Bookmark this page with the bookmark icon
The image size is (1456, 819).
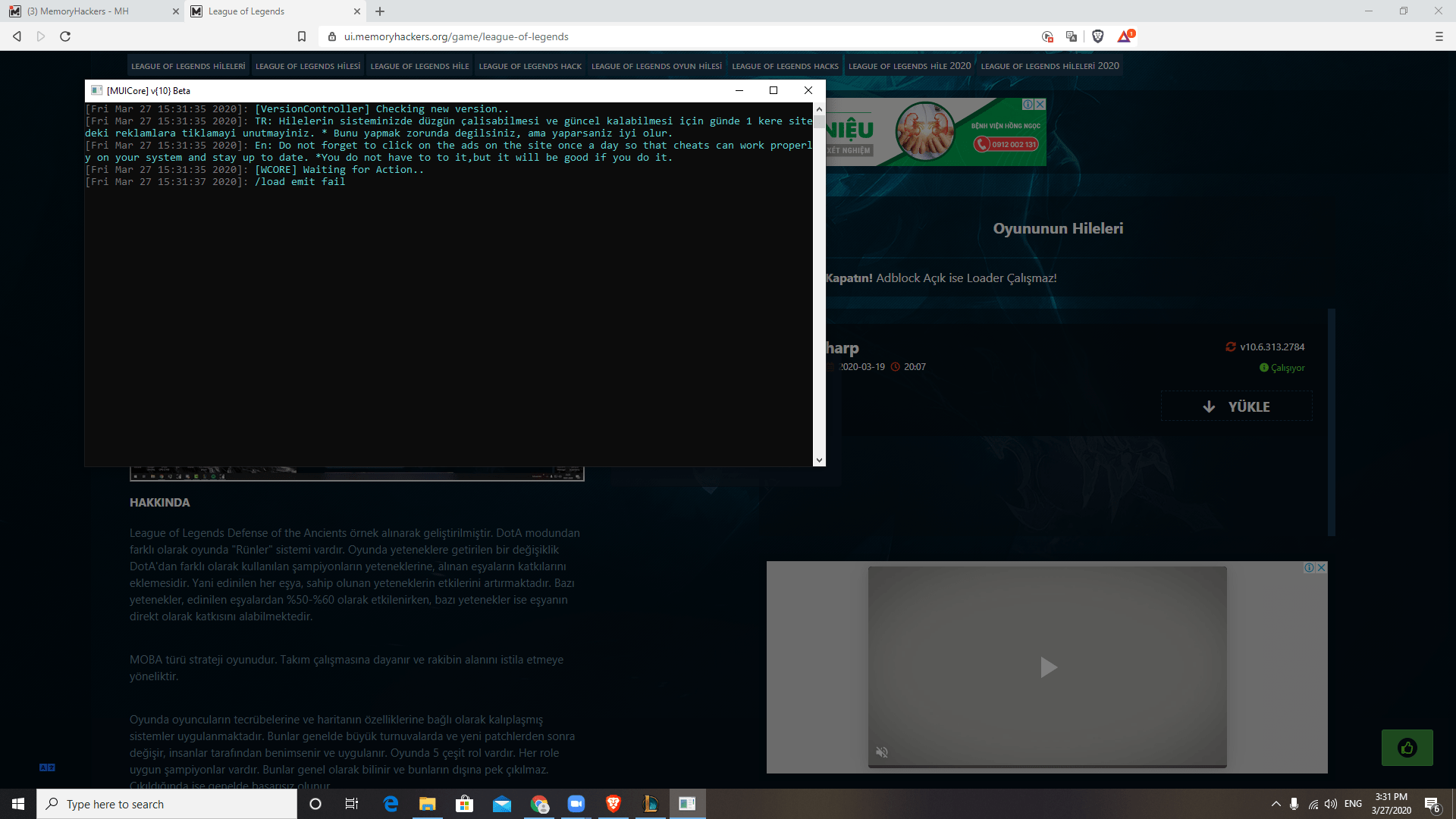pyautogui.click(x=302, y=36)
